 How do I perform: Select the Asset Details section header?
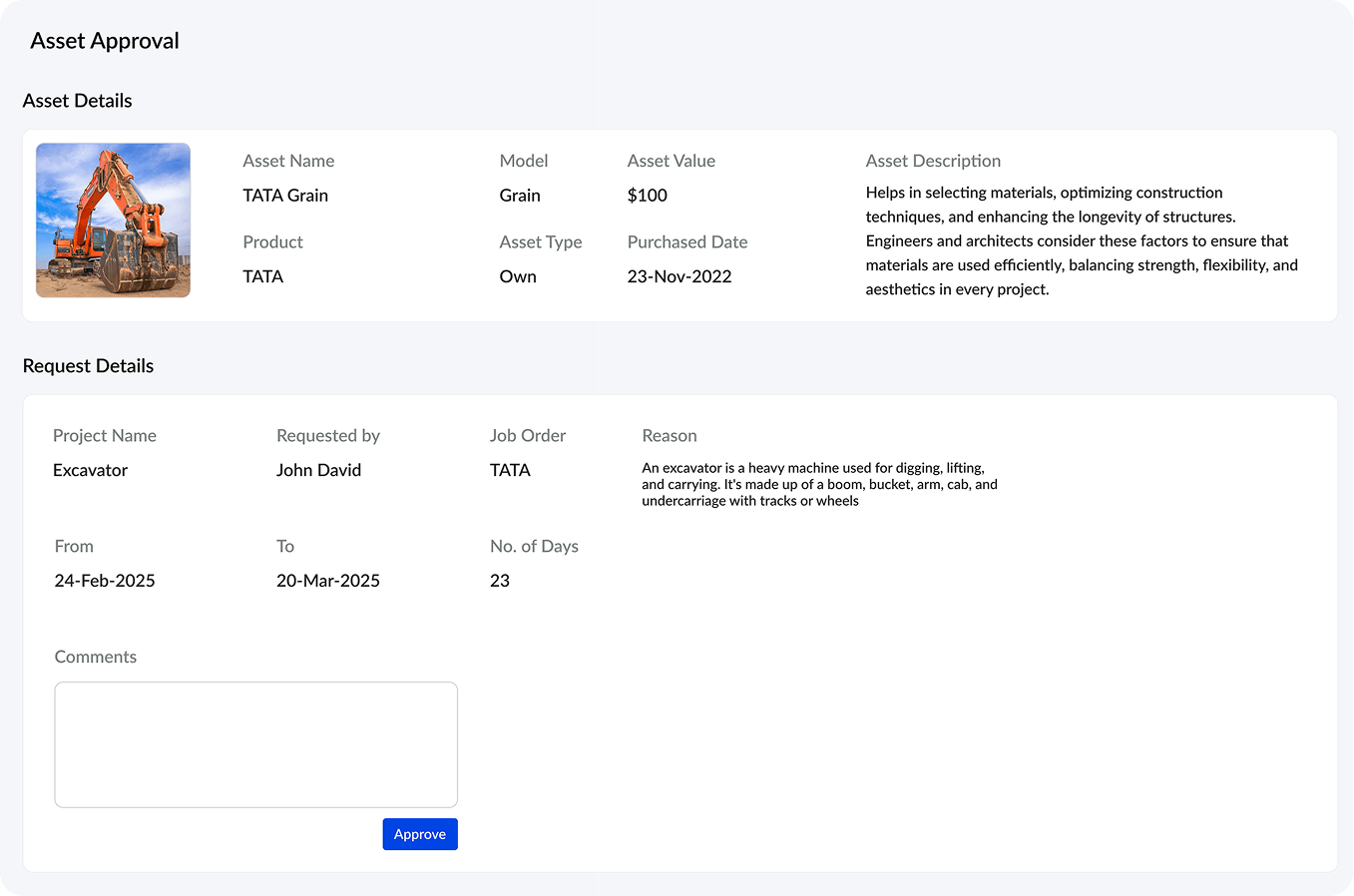click(x=77, y=100)
